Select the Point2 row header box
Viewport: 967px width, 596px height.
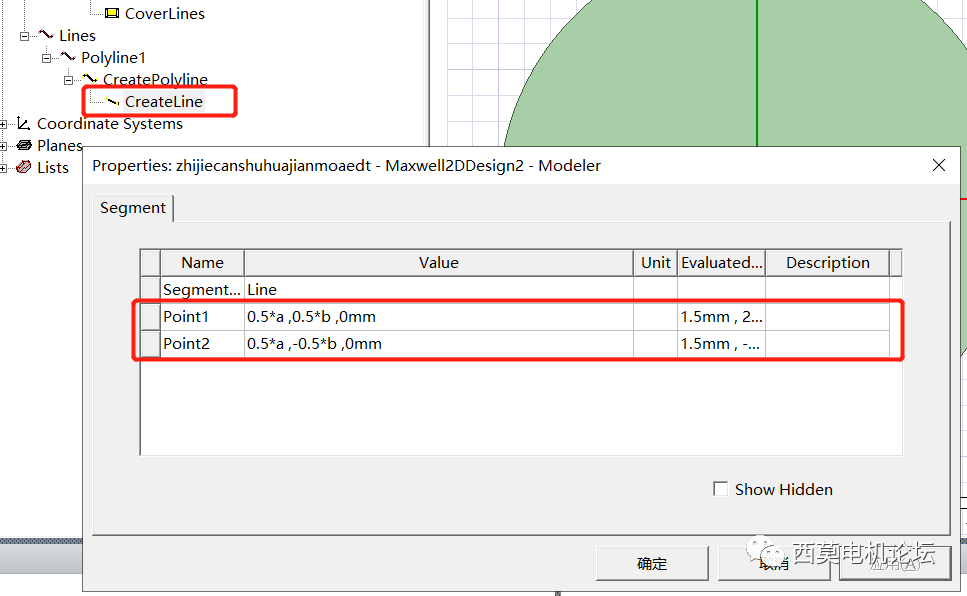click(x=150, y=344)
